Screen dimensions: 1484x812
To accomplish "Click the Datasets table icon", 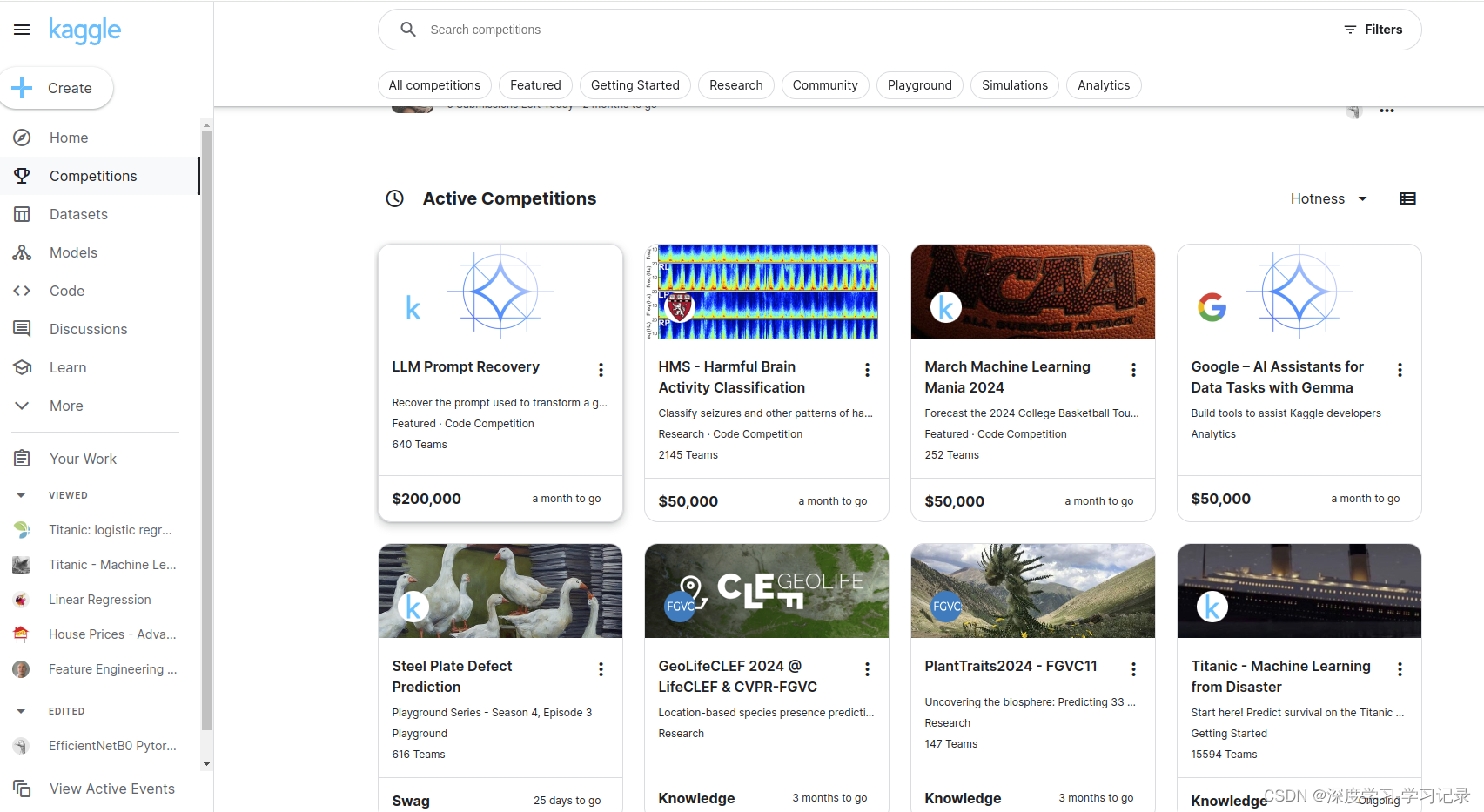I will coord(22,214).
